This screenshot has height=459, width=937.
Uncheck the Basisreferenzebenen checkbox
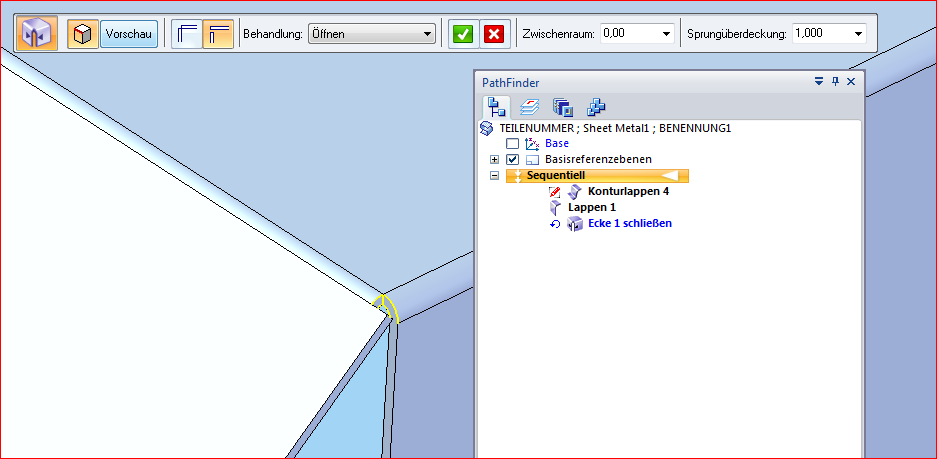pyautogui.click(x=512, y=160)
